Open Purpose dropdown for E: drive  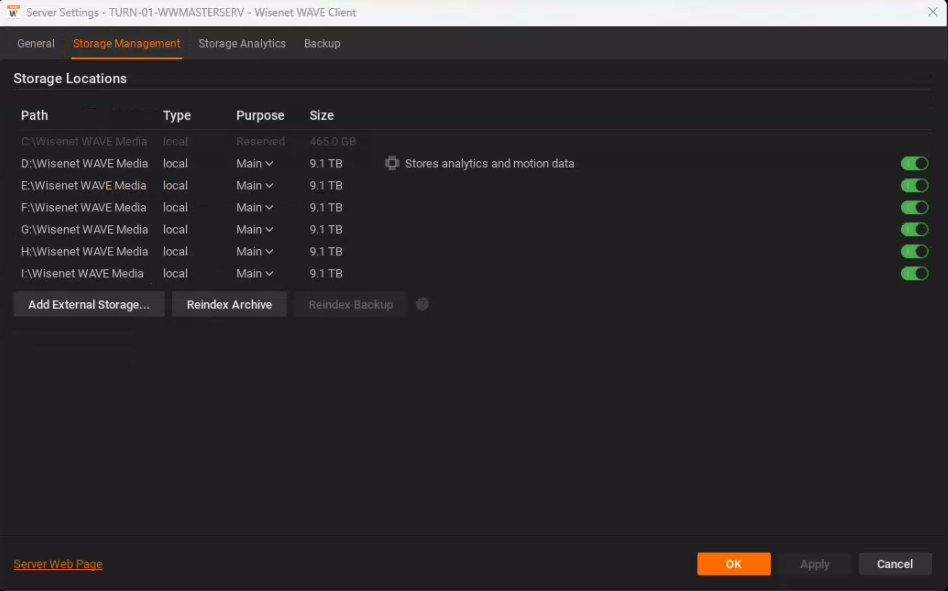click(255, 186)
